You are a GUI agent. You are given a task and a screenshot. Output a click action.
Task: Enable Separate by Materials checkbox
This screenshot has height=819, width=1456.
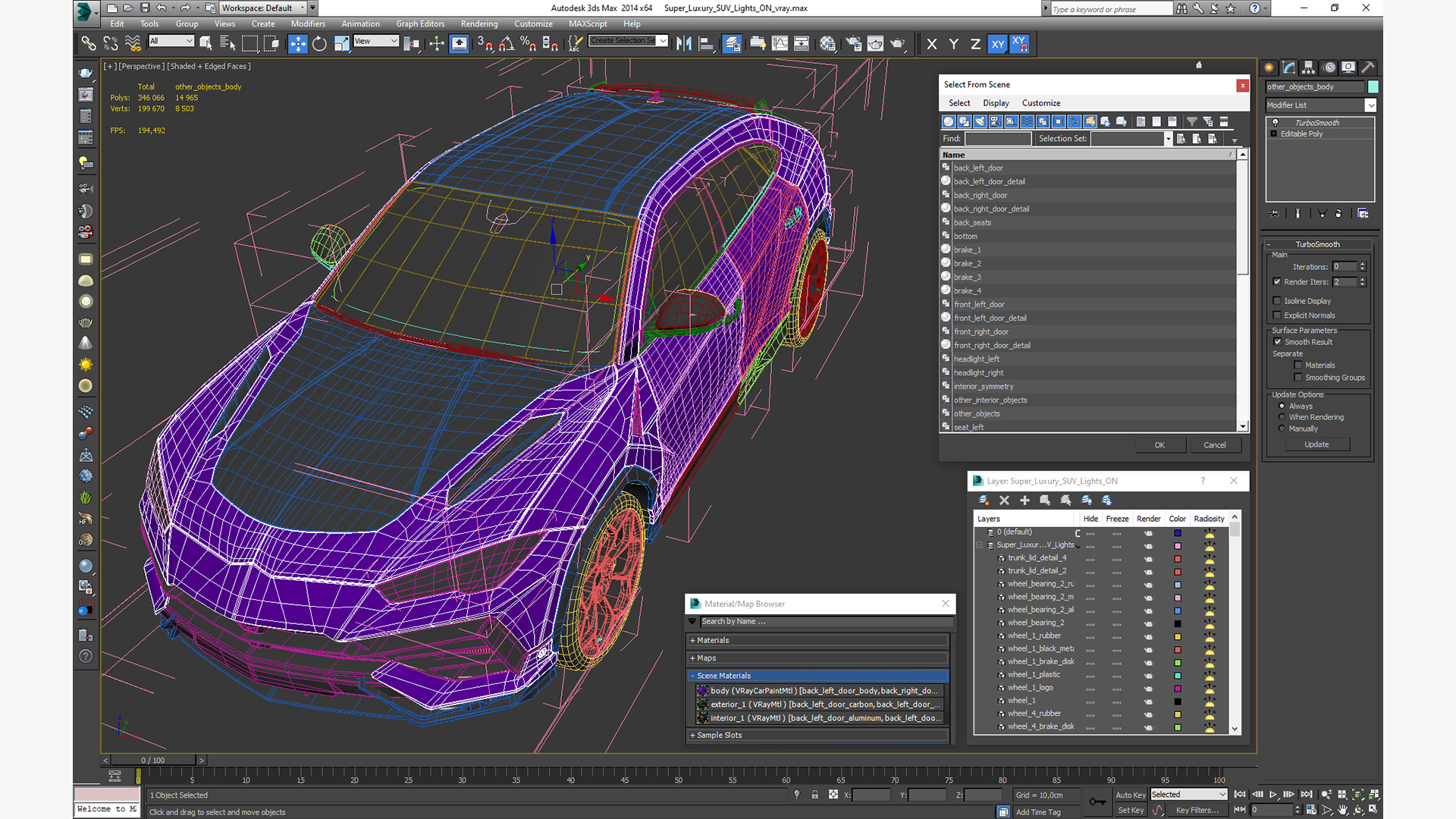coord(1298,366)
